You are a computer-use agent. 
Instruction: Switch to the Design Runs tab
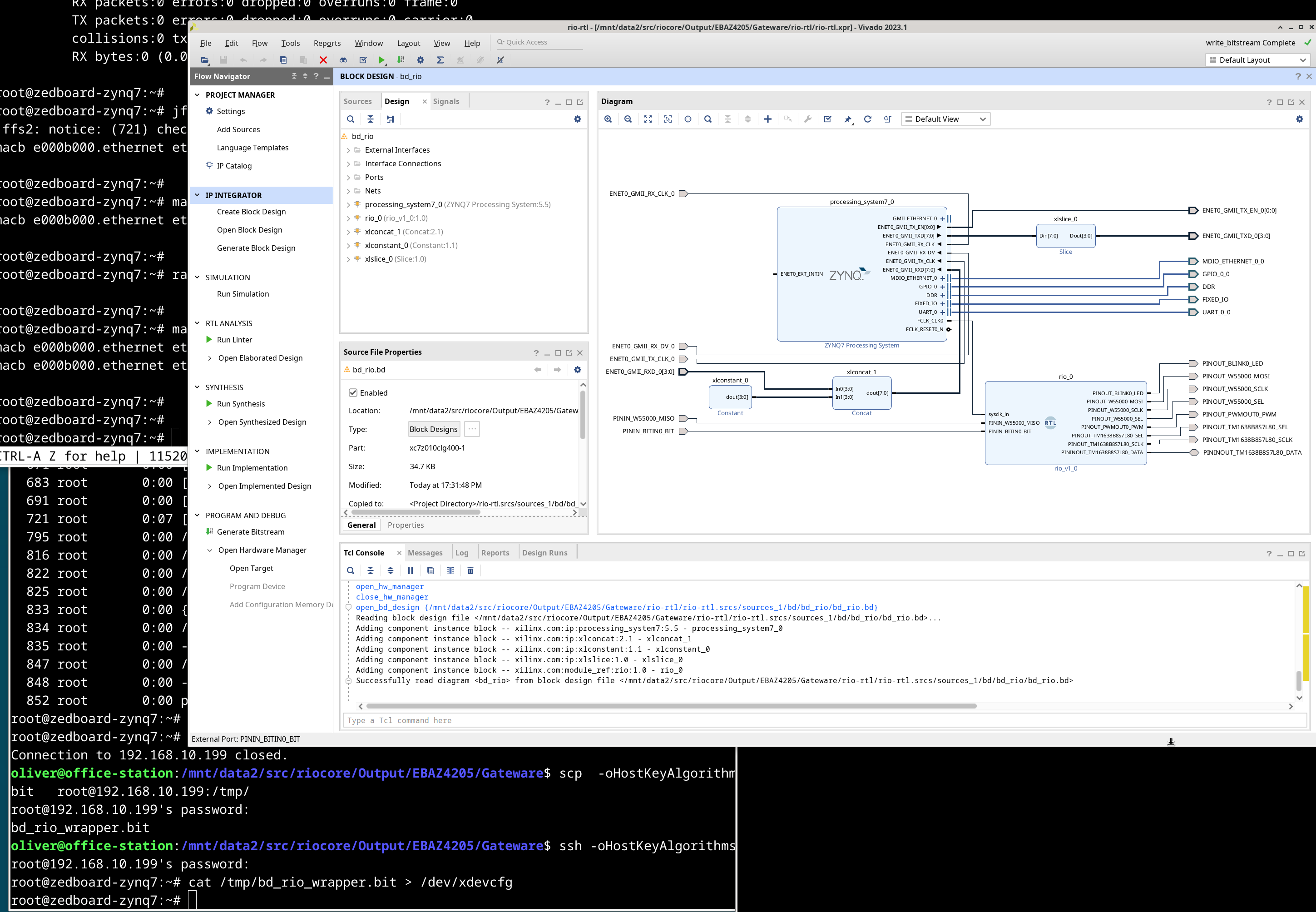(545, 553)
